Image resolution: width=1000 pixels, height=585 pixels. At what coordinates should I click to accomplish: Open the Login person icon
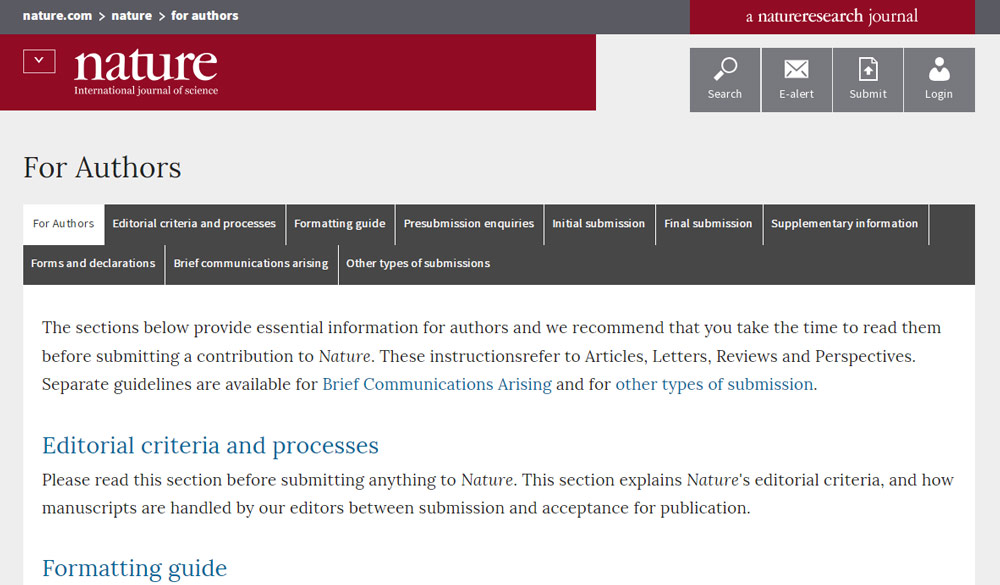938,70
